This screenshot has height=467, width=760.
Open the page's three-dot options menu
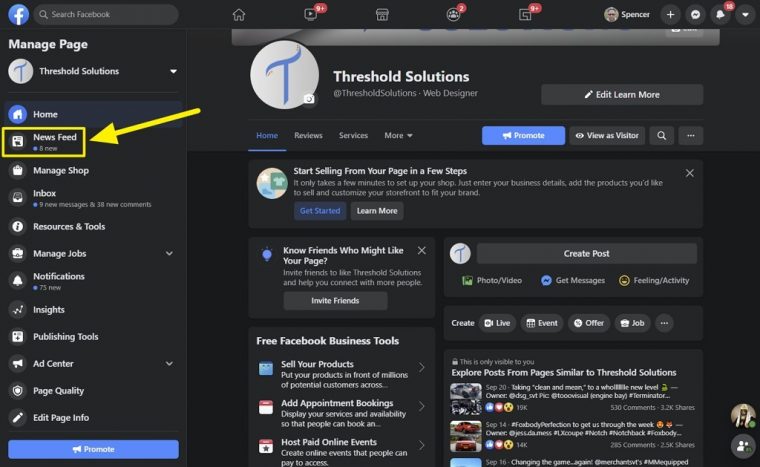point(691,136)
